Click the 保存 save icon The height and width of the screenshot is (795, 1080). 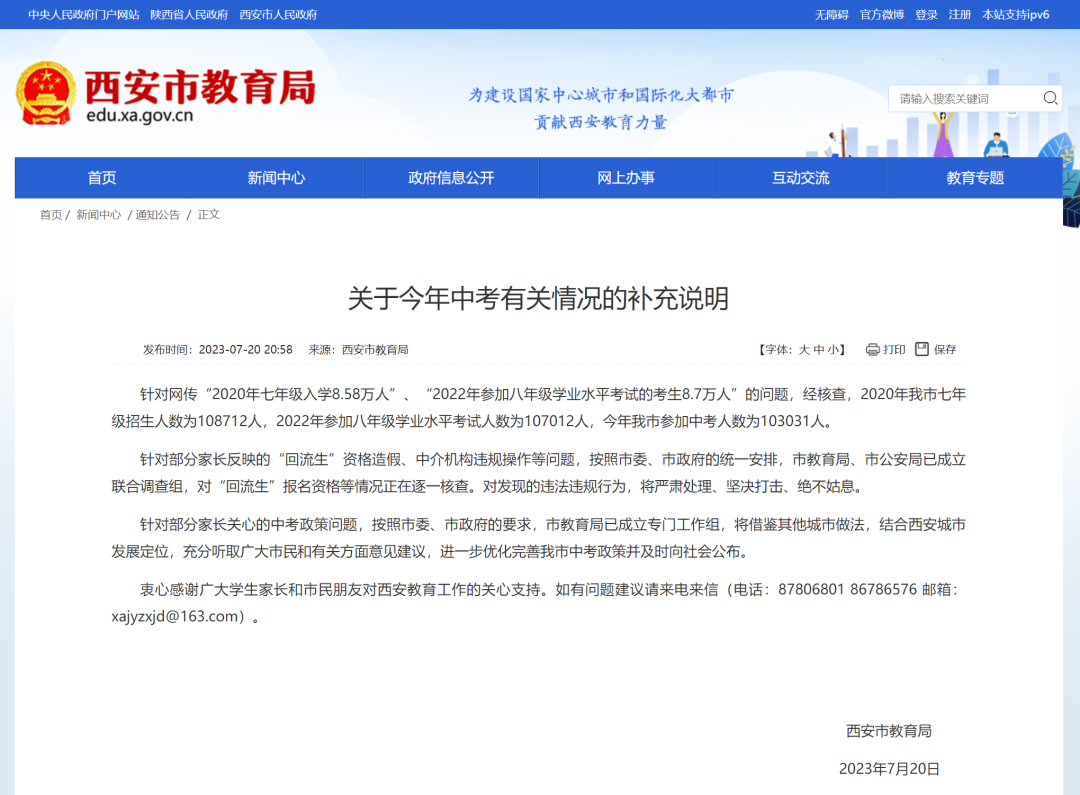pos(923,349)
